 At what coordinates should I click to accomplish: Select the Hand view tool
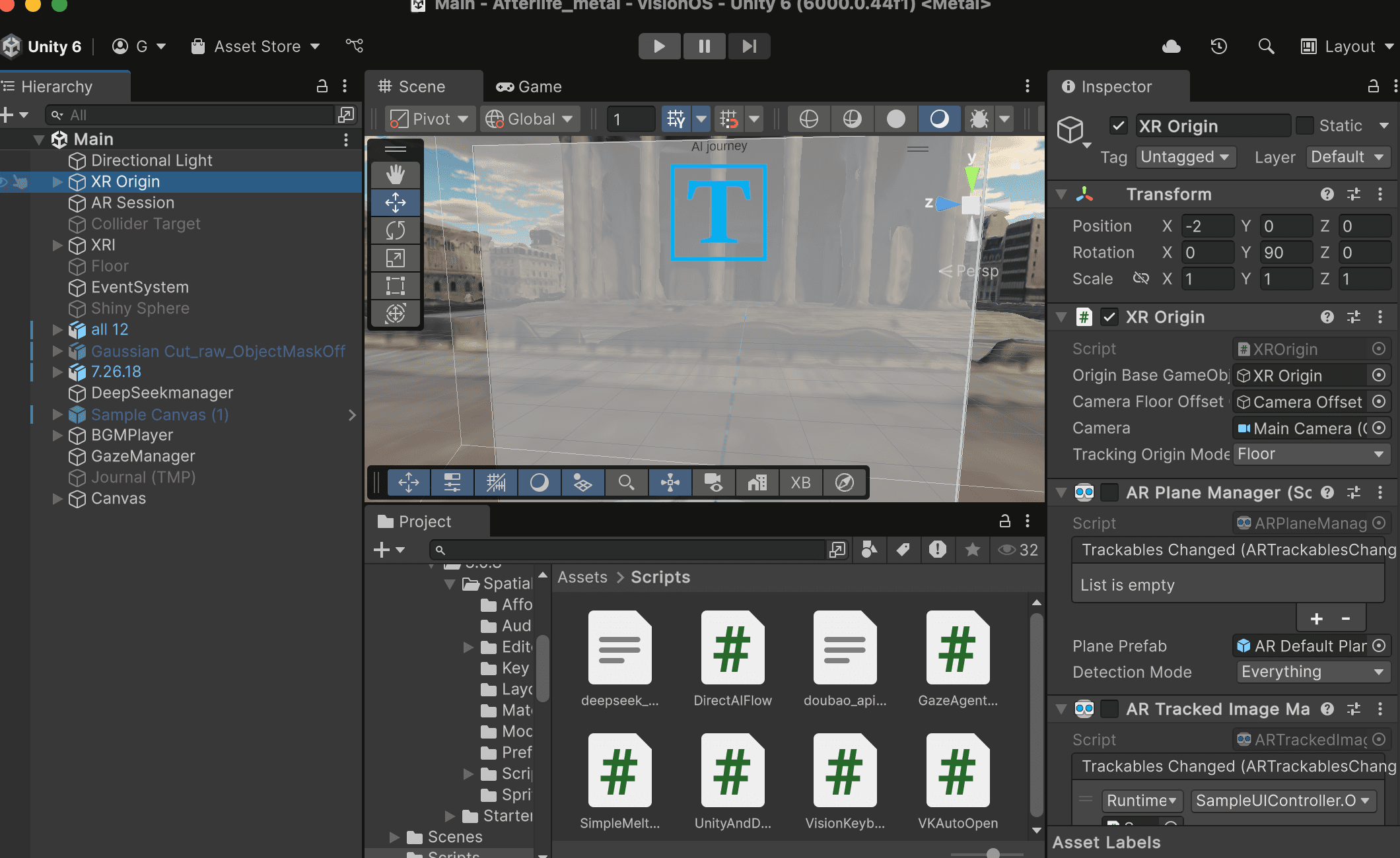[395, 175]
